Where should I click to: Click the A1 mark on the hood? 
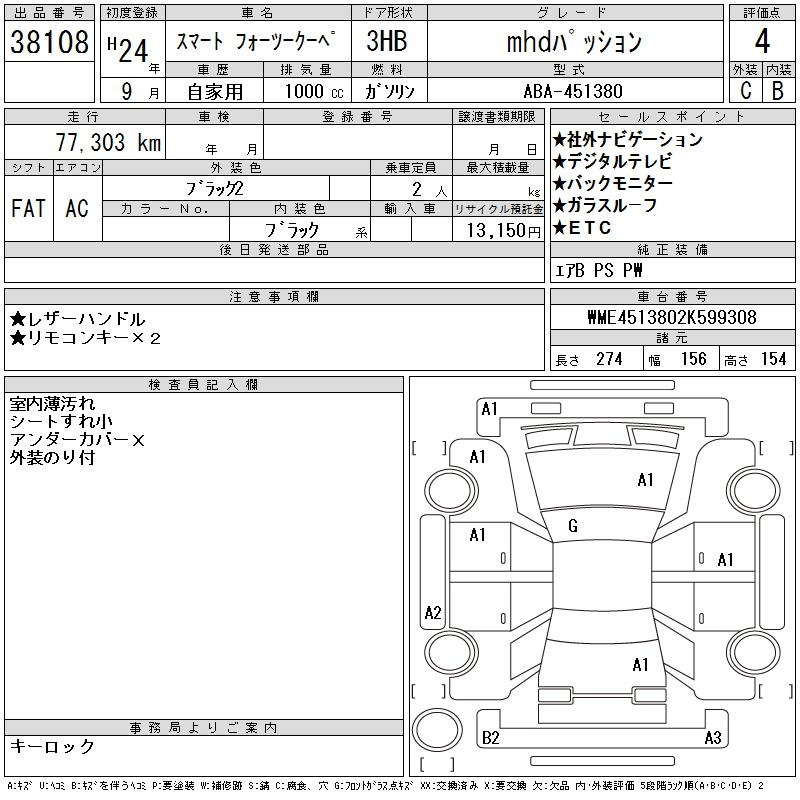click(x=645, y=480)
